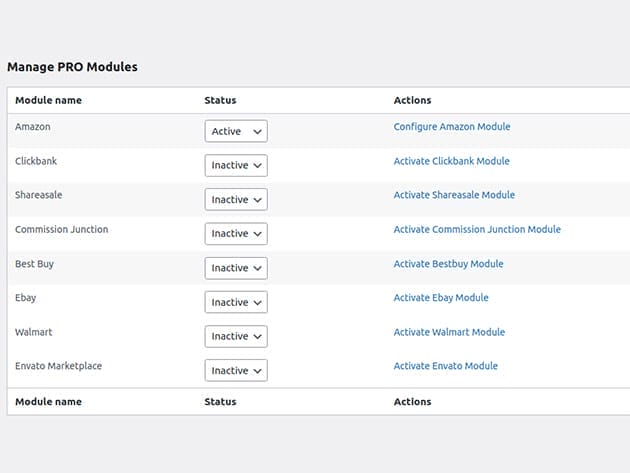Open the Activate Commission Junction Module link

coord(477,229)
